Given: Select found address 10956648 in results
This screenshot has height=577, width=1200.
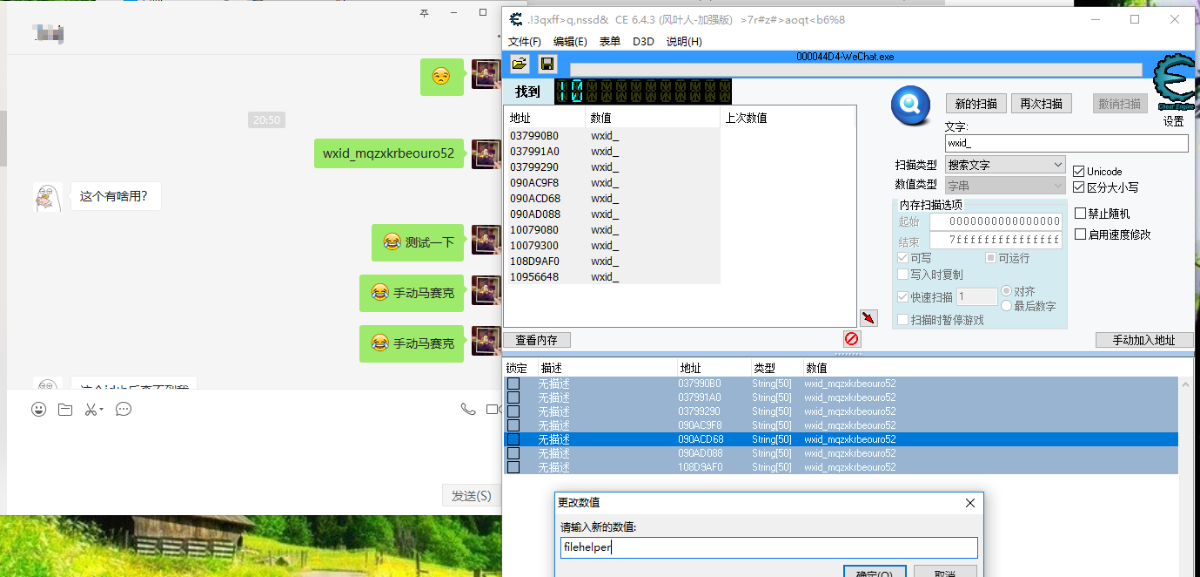Looking at the screenshot, I should [613, 277].
